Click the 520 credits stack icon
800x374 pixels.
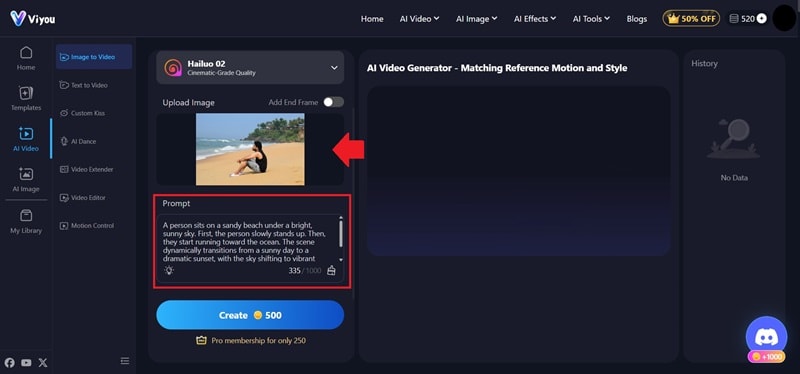tap(734, 19)
